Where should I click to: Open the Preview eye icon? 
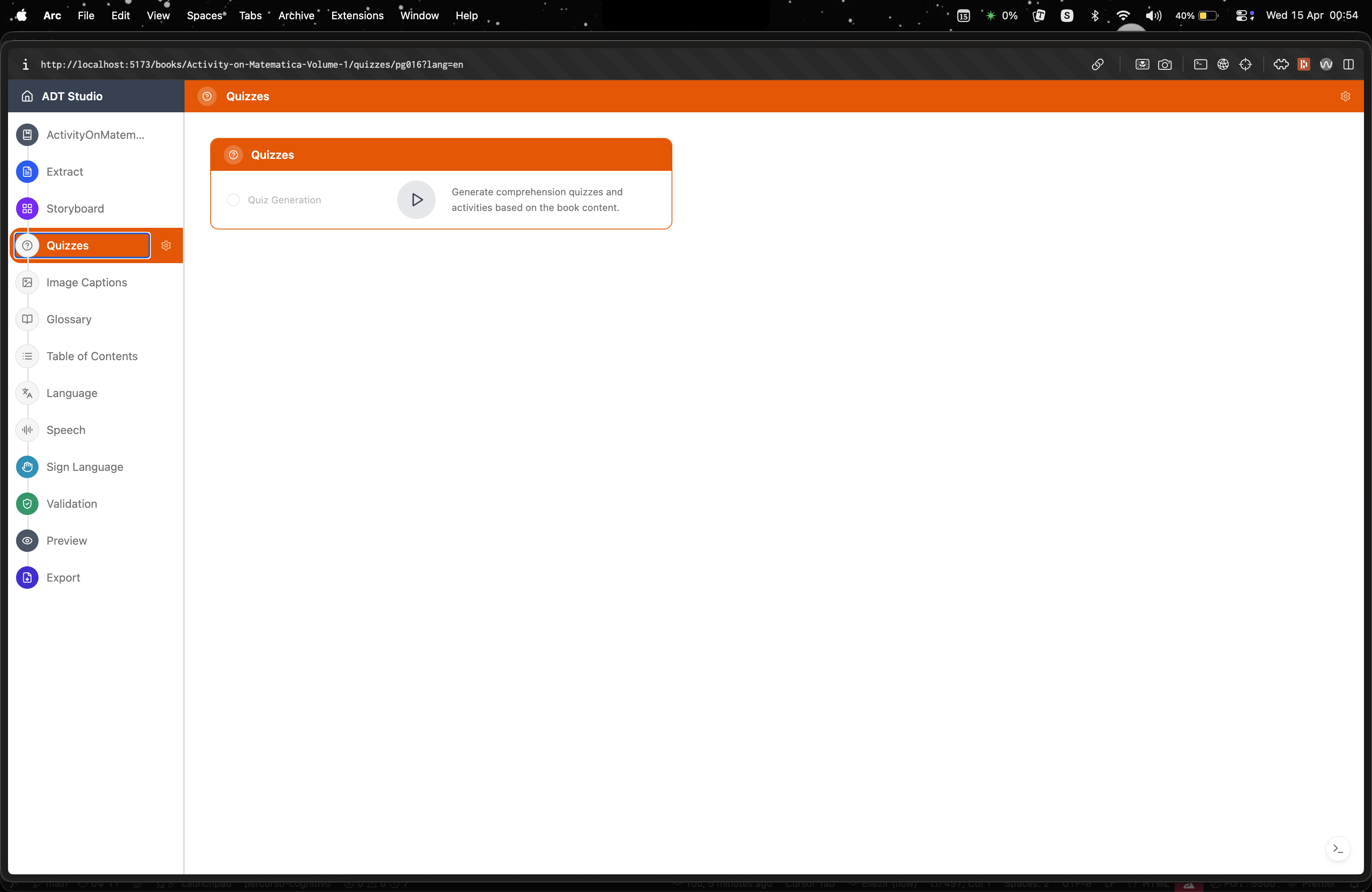27,541
